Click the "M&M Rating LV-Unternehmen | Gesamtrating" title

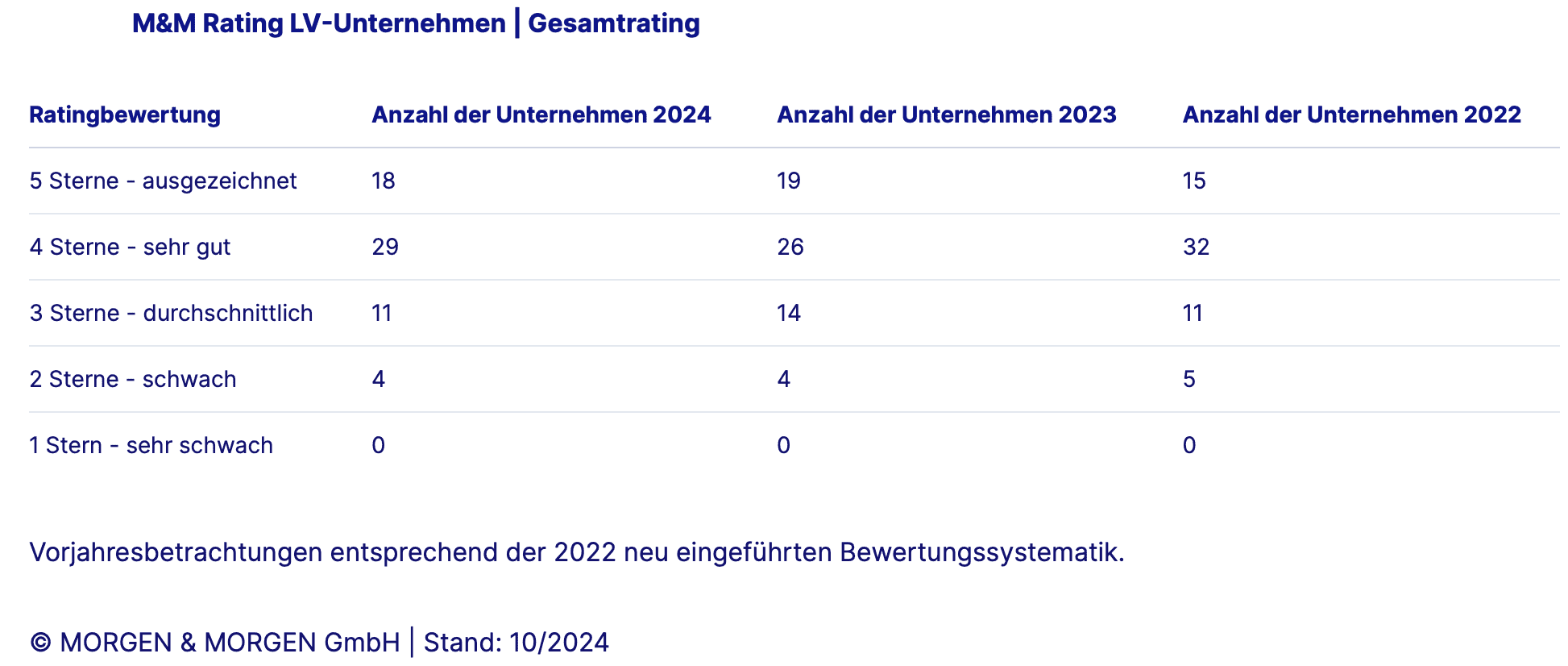pyautogui.click(x=416, y=23)
